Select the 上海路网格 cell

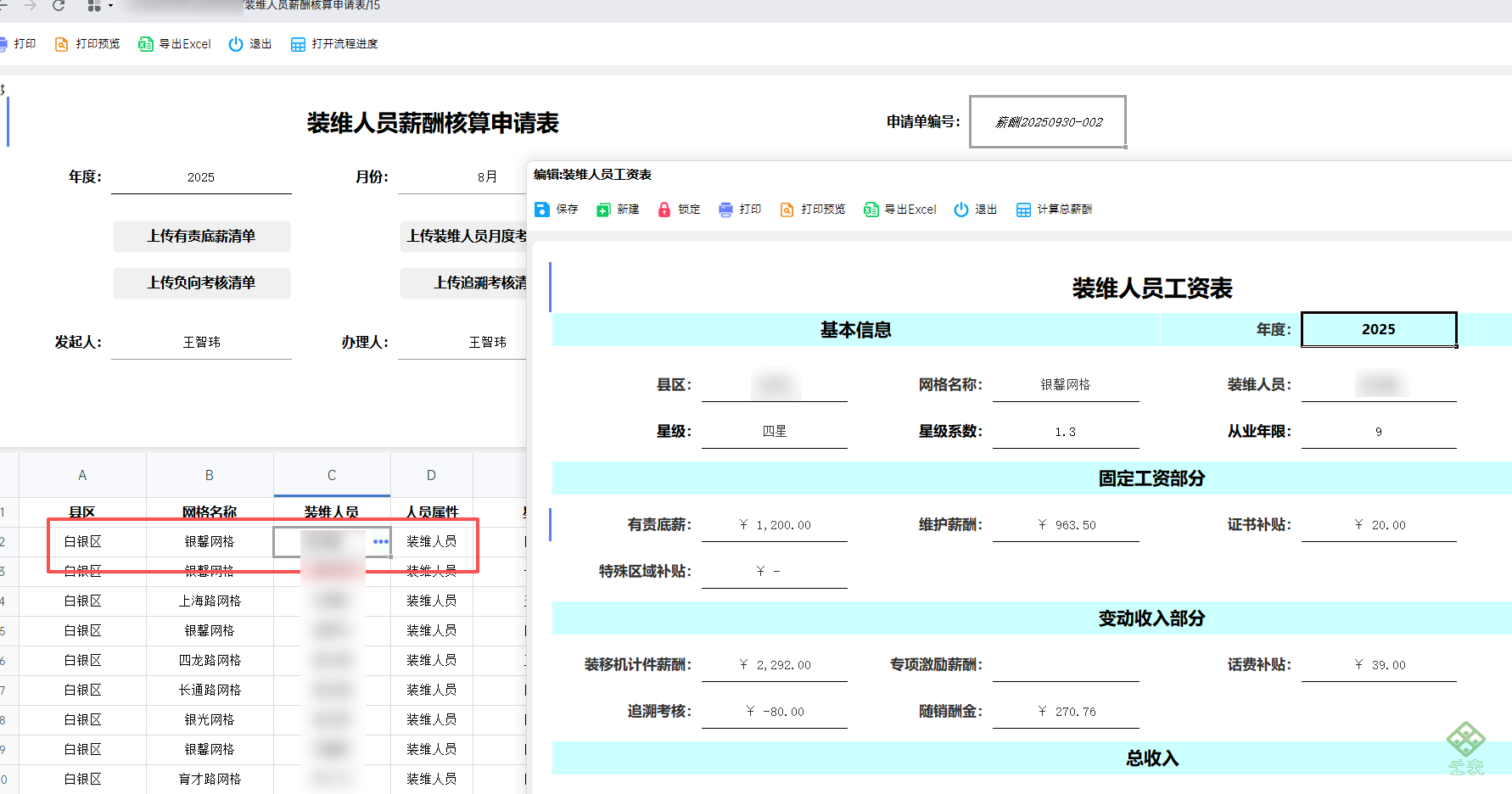(210, 601)
